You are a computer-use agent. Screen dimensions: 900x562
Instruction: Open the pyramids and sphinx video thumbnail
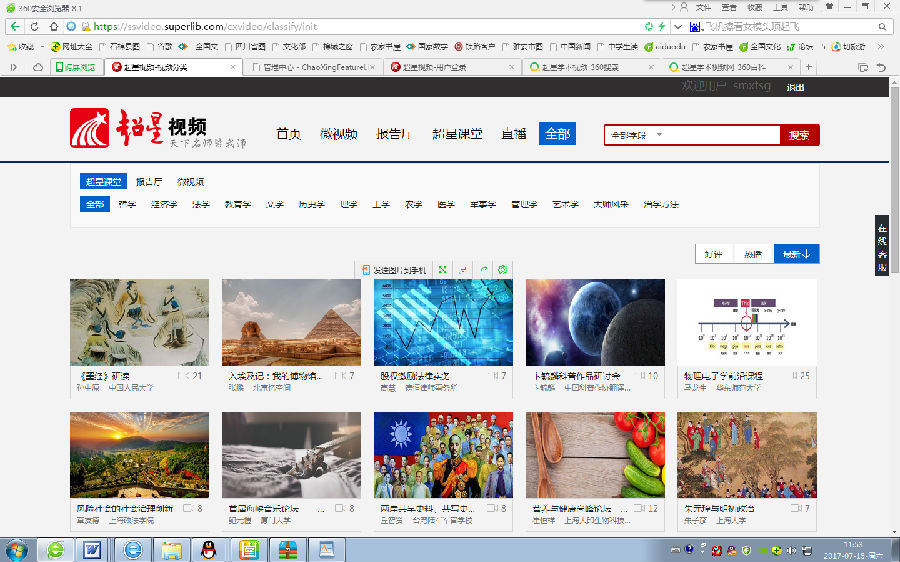[292, 323]
